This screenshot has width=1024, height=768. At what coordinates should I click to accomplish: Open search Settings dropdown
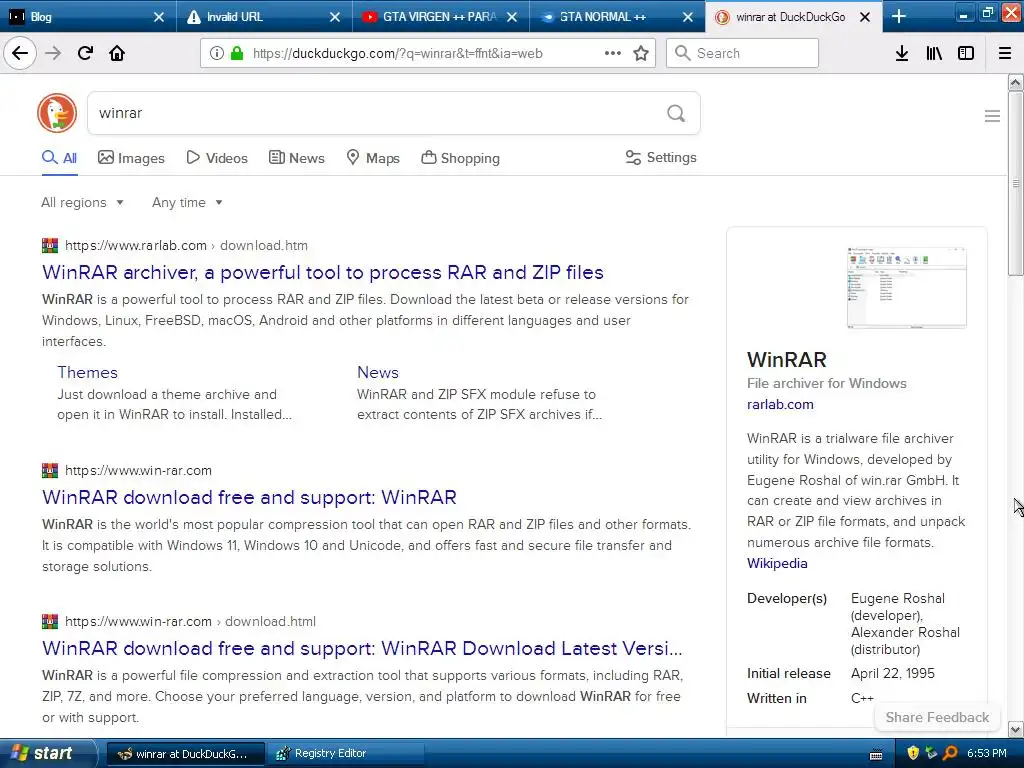point(661,157)
